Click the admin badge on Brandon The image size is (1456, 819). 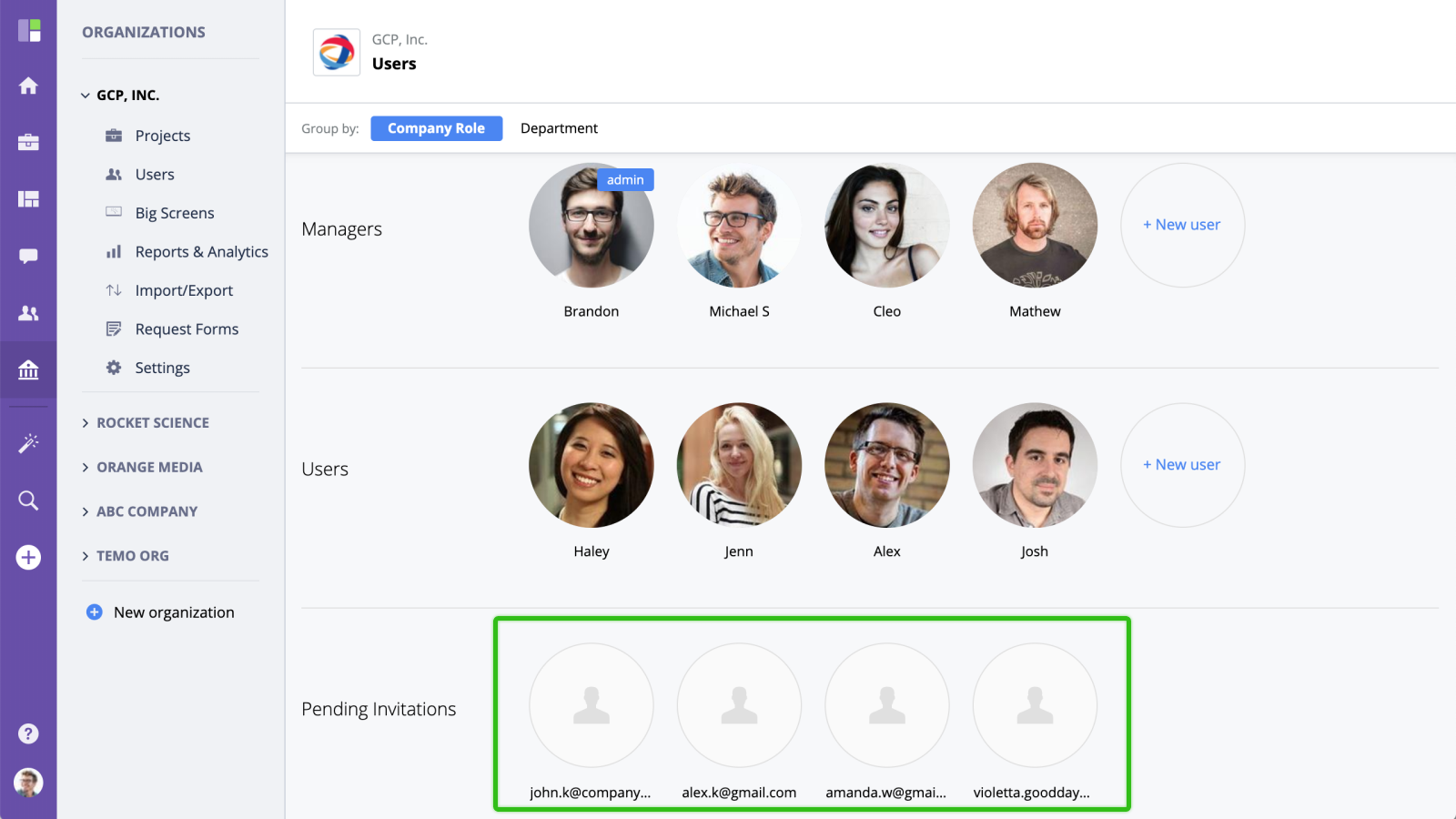[x=625, y=180]
